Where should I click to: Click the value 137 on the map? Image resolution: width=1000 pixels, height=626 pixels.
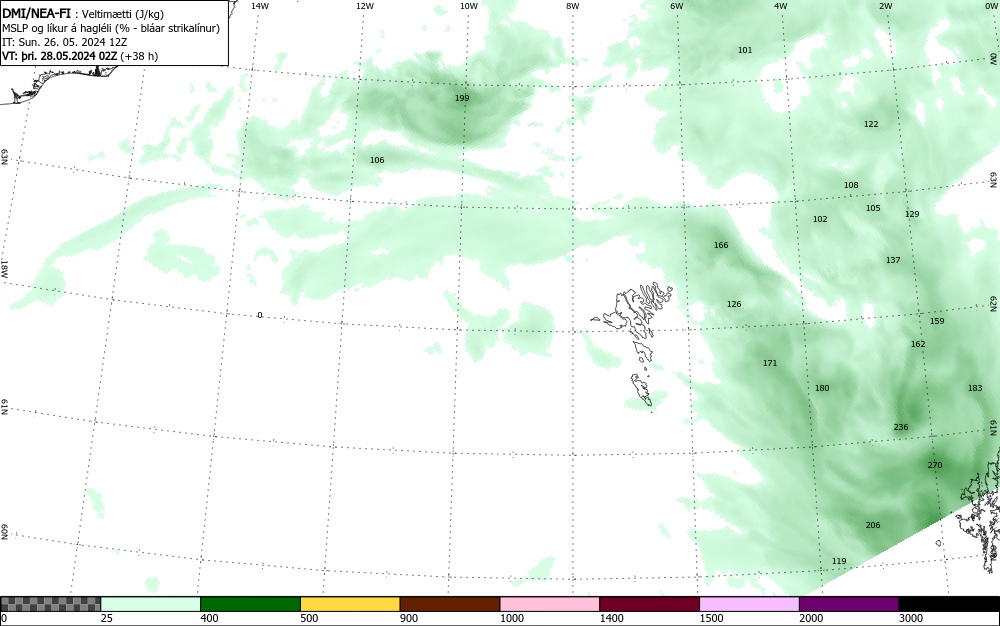pyautogui.click(x=893, y=260)
